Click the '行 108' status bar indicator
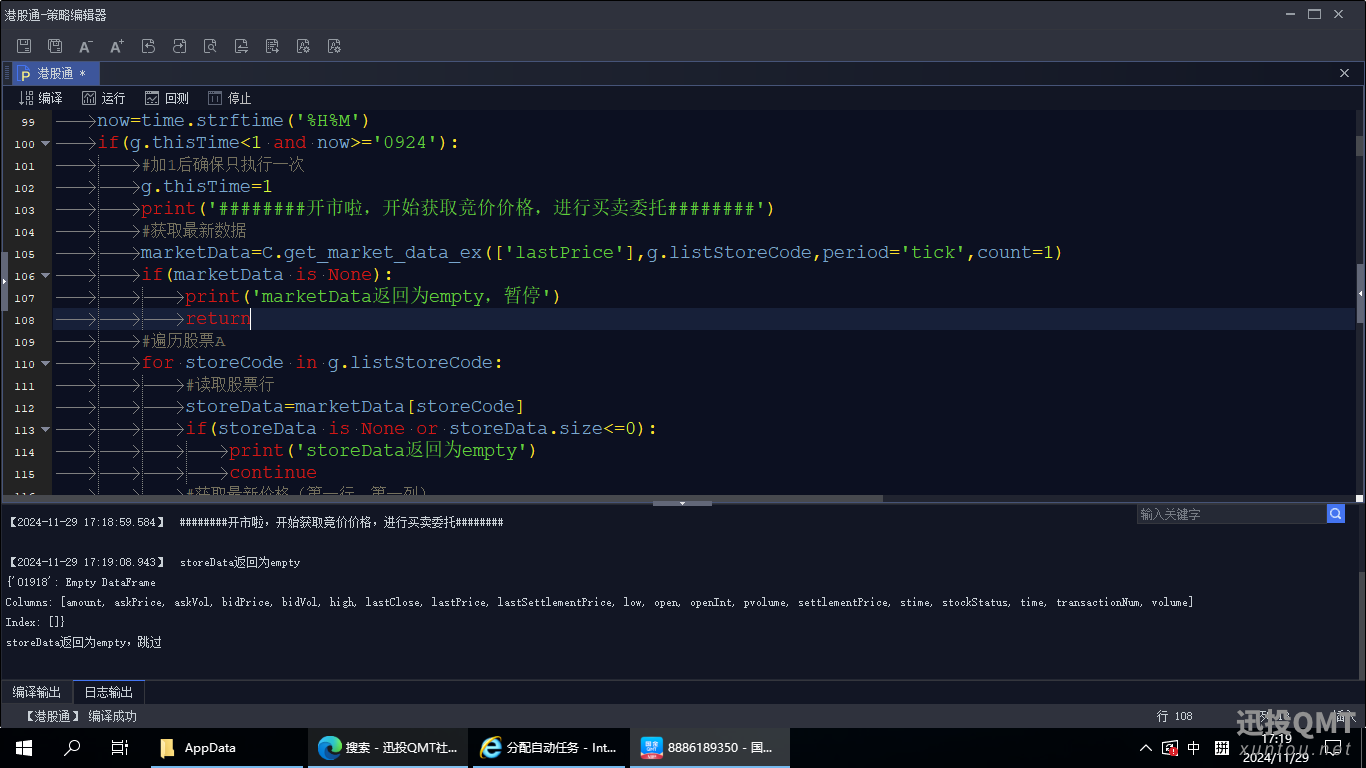Viewport: 1366px width, 768px height. coord(1175,716)
